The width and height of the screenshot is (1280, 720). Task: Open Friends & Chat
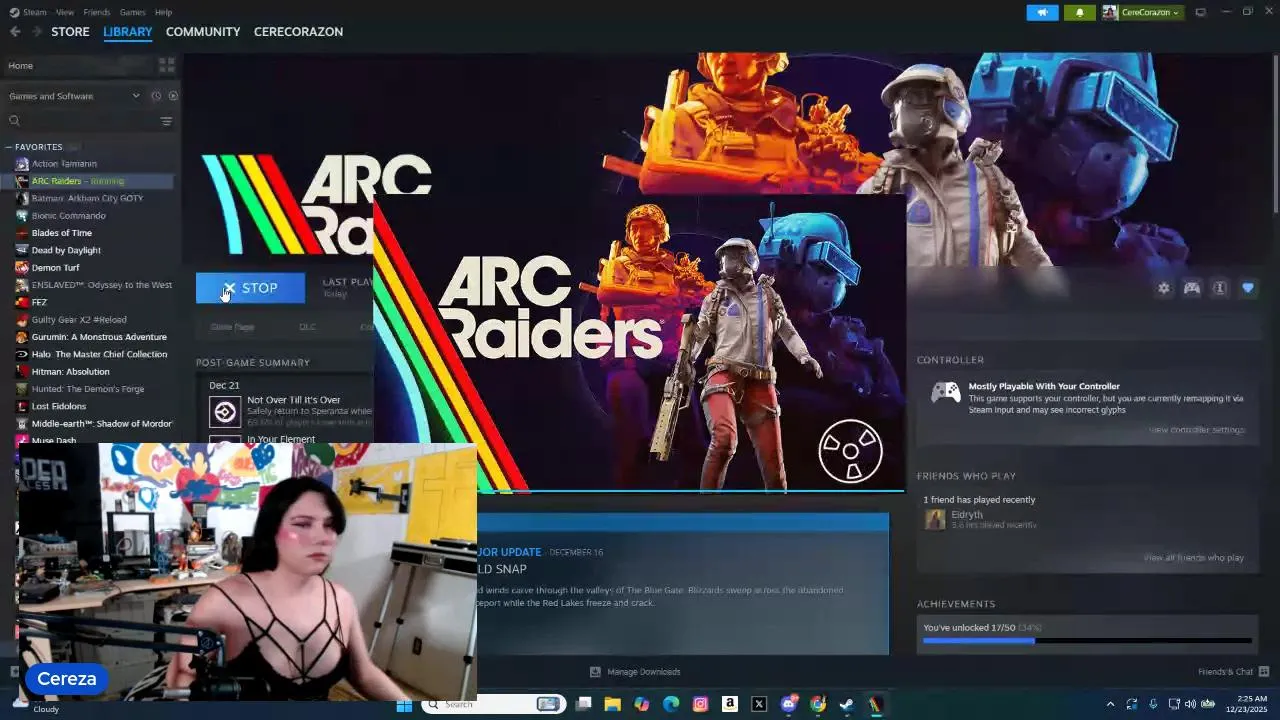[1233, 672]
